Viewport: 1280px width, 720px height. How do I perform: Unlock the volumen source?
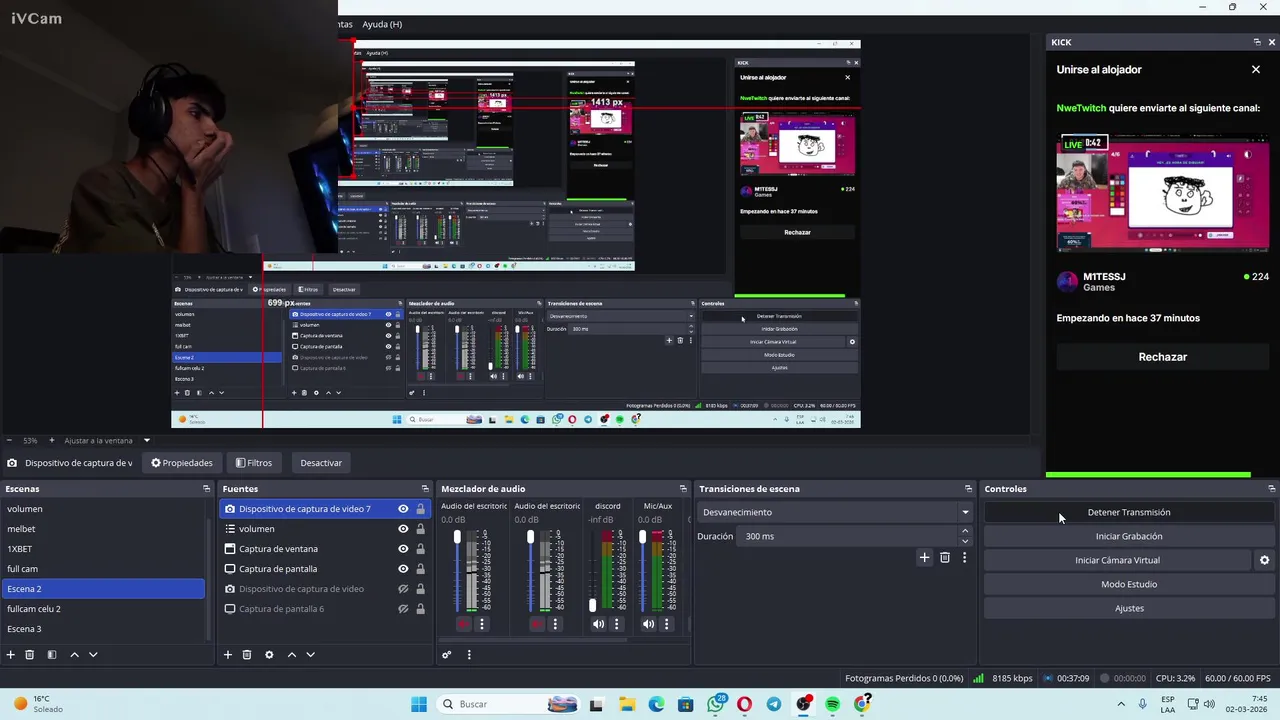[x=420, y=529]
